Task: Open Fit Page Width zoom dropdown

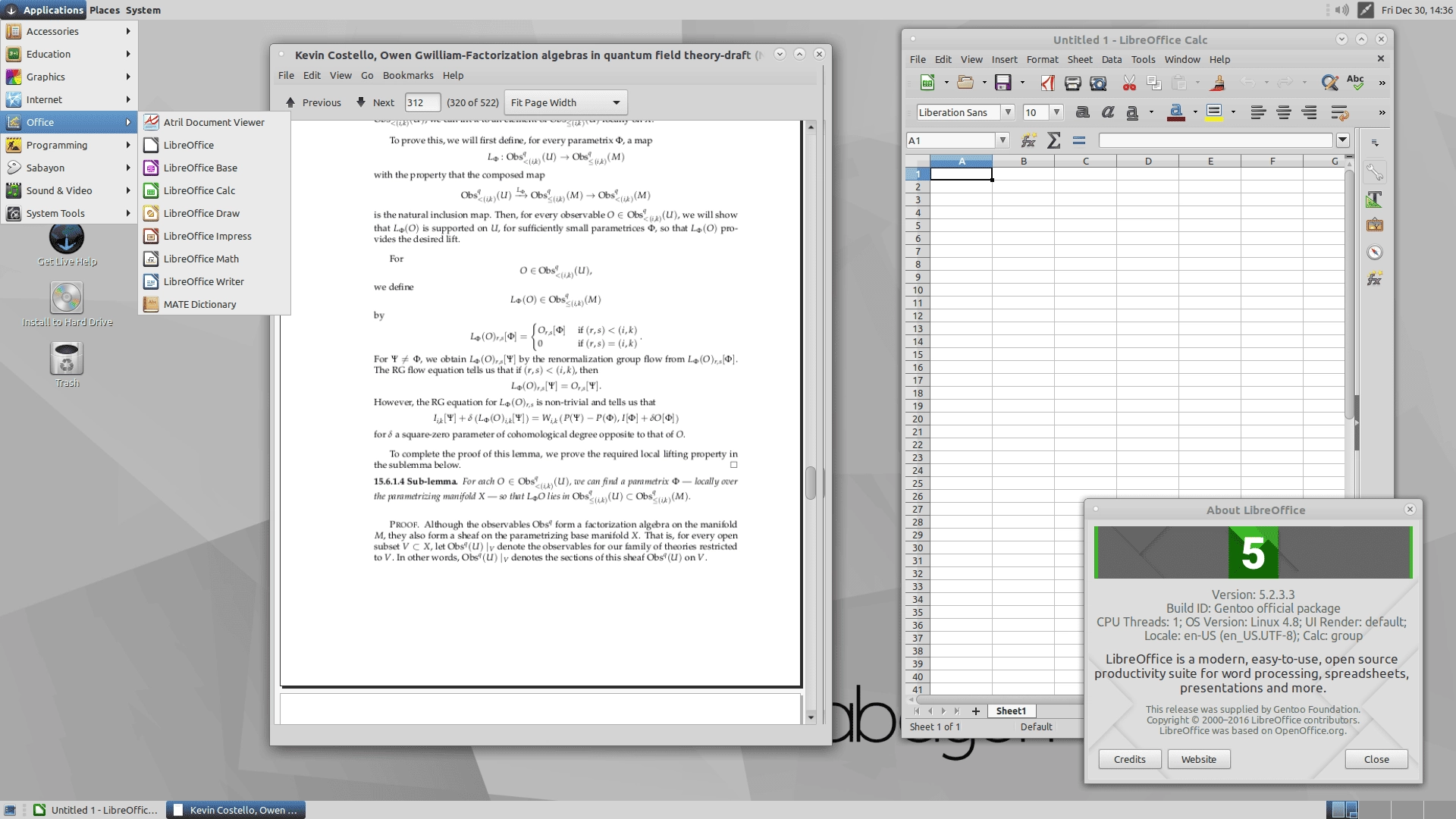Action: pyautogui.click(x=566, y=102)
